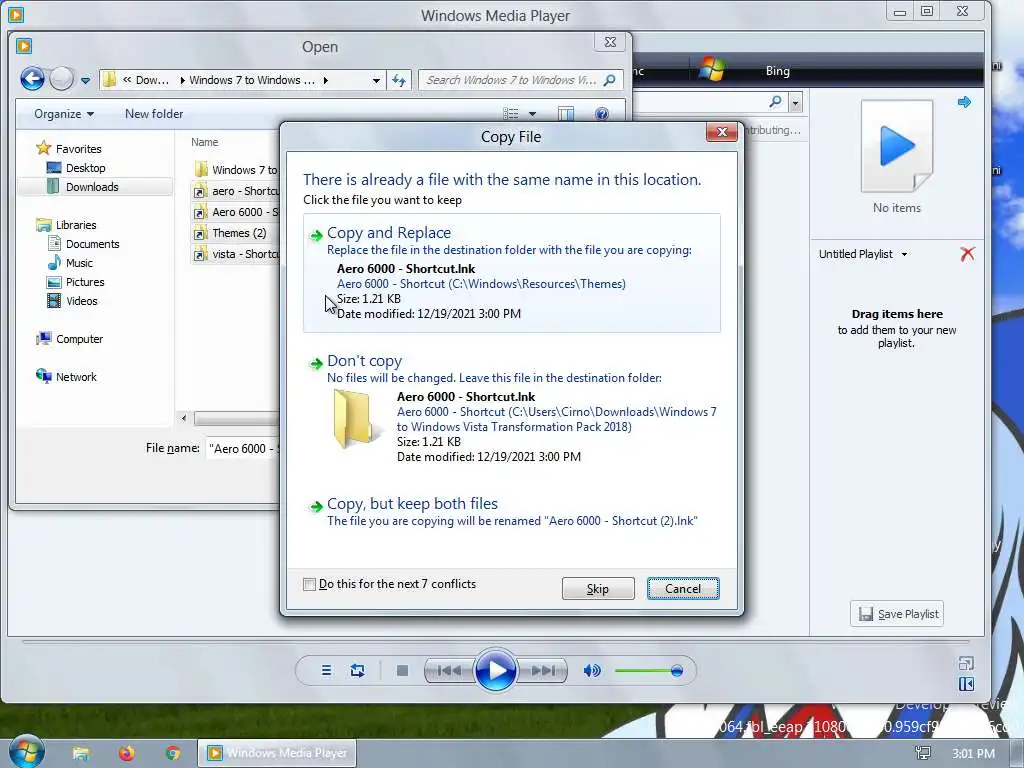Viewport: 1024px width, 768px height.
Task: Toggle the preview pane icon
Action: 566,114
